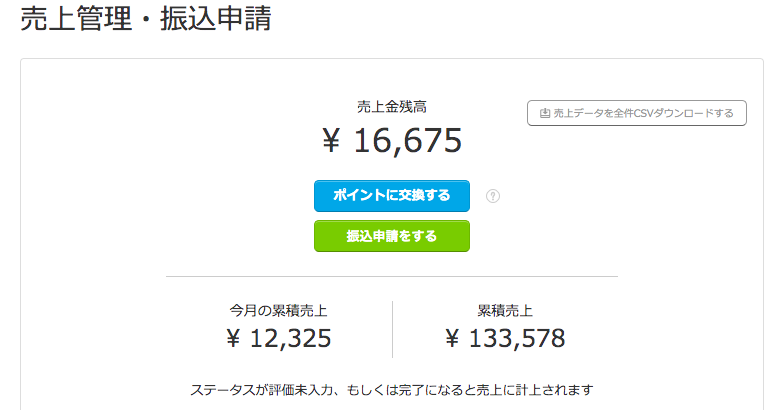
Task: Click the horizontal divider below 振込申請をする
Action: (391, 276)
